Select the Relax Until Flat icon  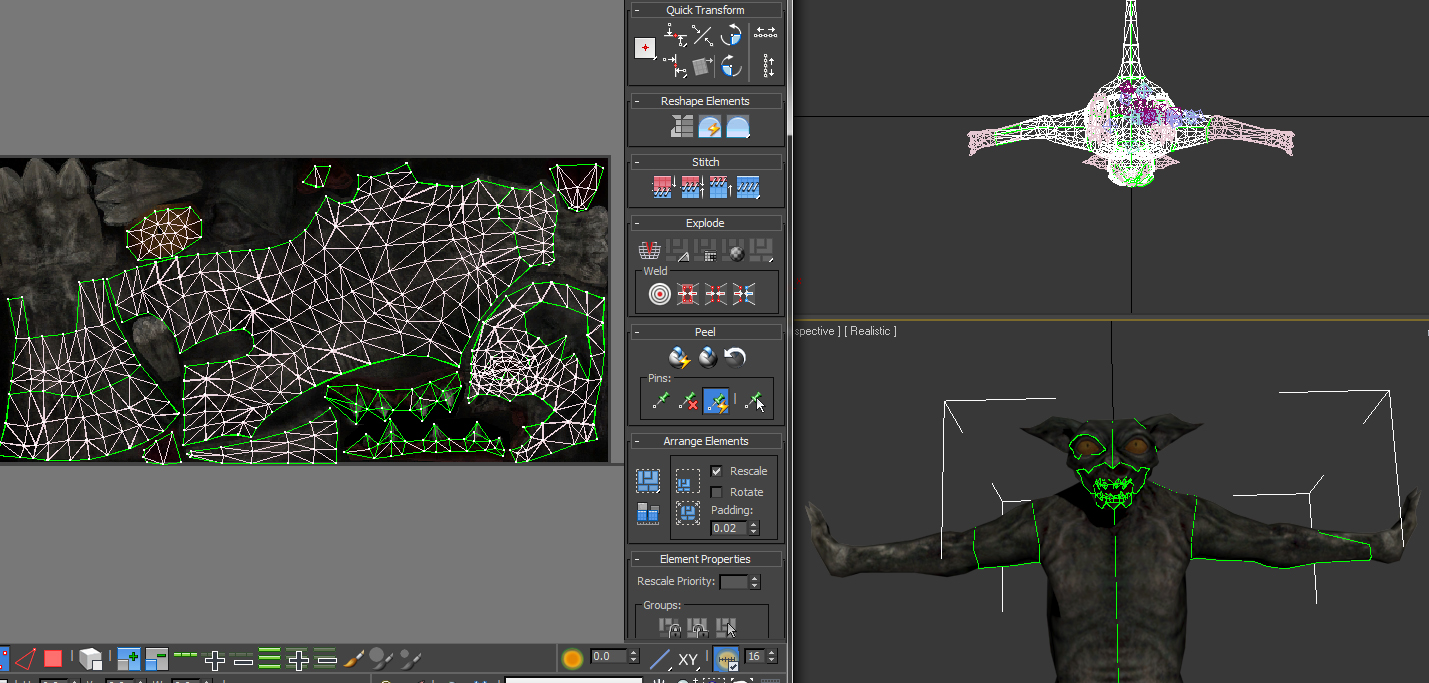point(709,127)
